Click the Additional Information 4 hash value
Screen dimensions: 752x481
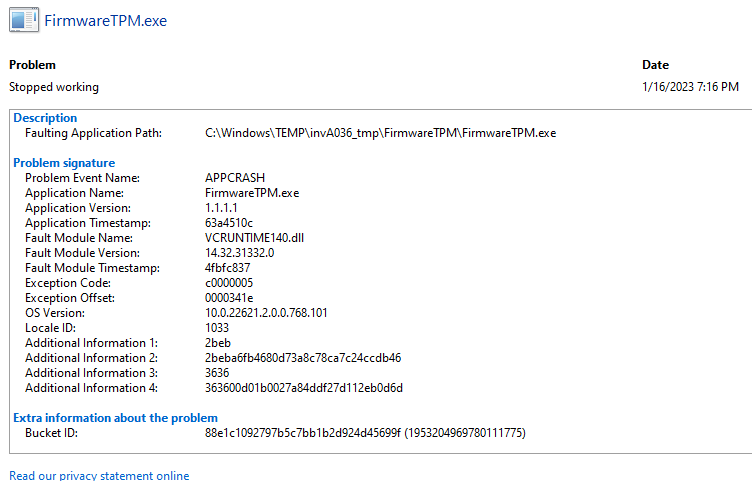[303, 388]
